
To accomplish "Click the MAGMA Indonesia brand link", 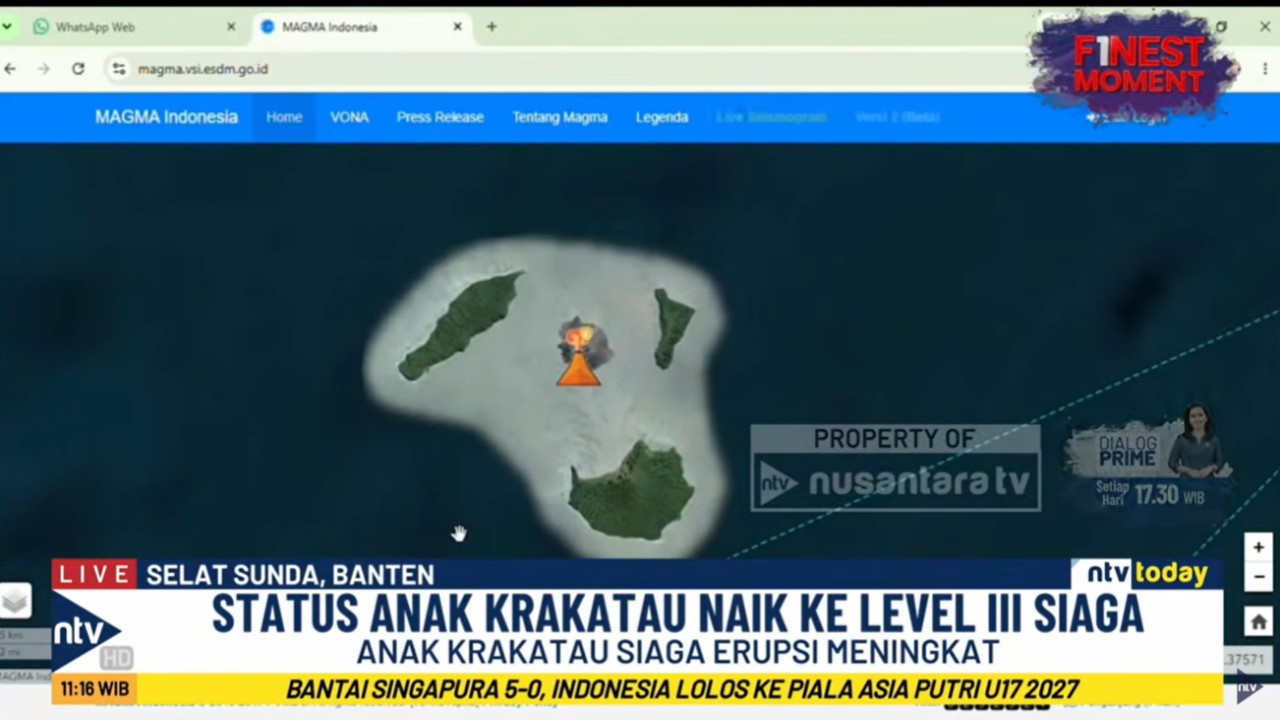I will point(166,117).
